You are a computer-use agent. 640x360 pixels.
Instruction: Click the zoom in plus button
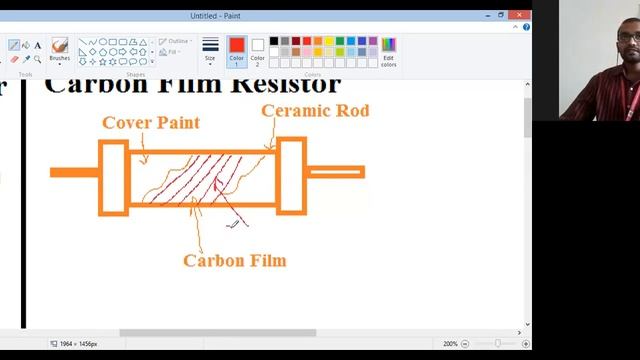coord(526,344)
